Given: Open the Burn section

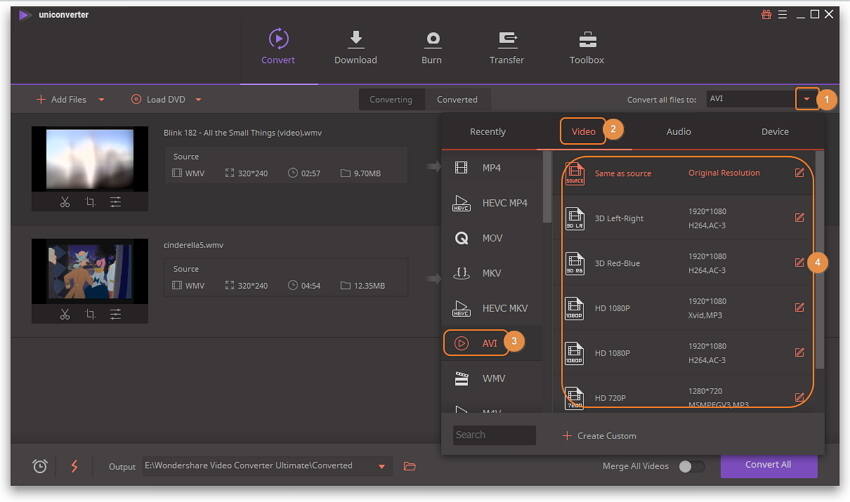Looking at the screenshot, I should click(x=432, y=47).
